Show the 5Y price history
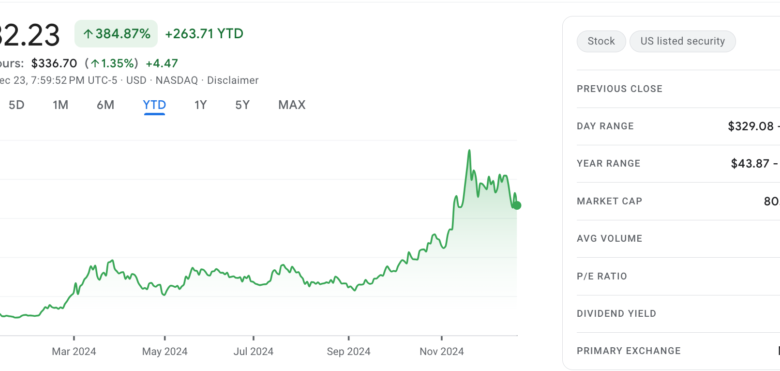 coord(242,105)
